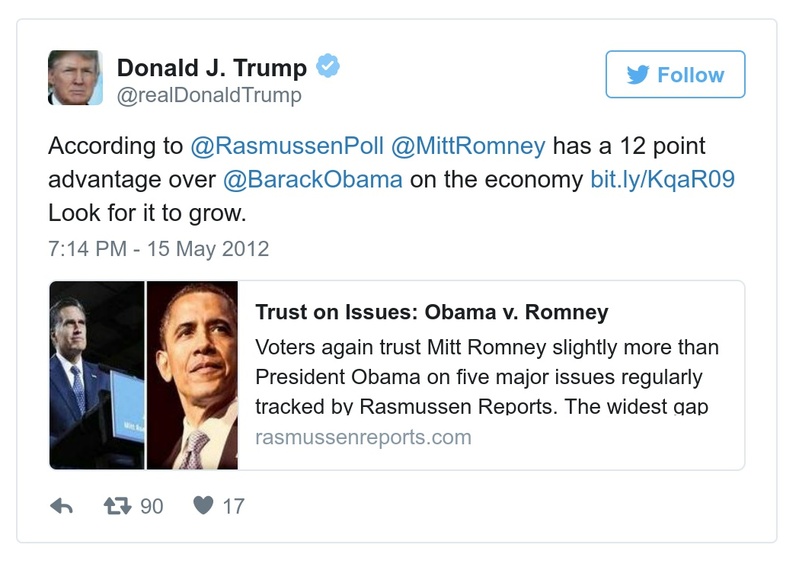Click the reply arrow icon
The height and width of the screenshot is (567, 799).
[x=62, y=506]
